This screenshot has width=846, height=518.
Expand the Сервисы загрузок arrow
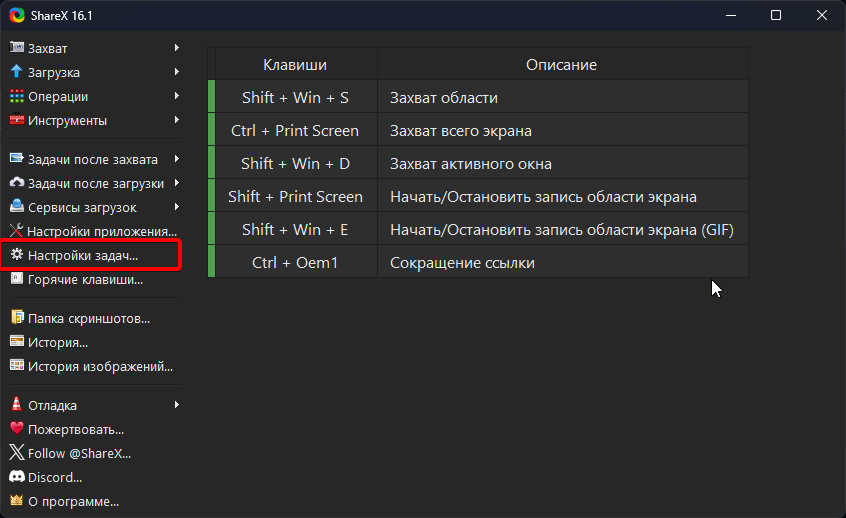tap(176, 207)
